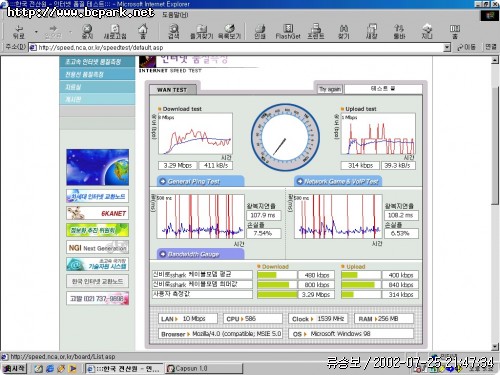500x375 pixels.
Task: Open the back button history dropdown arrow
Action: [36, 32]
